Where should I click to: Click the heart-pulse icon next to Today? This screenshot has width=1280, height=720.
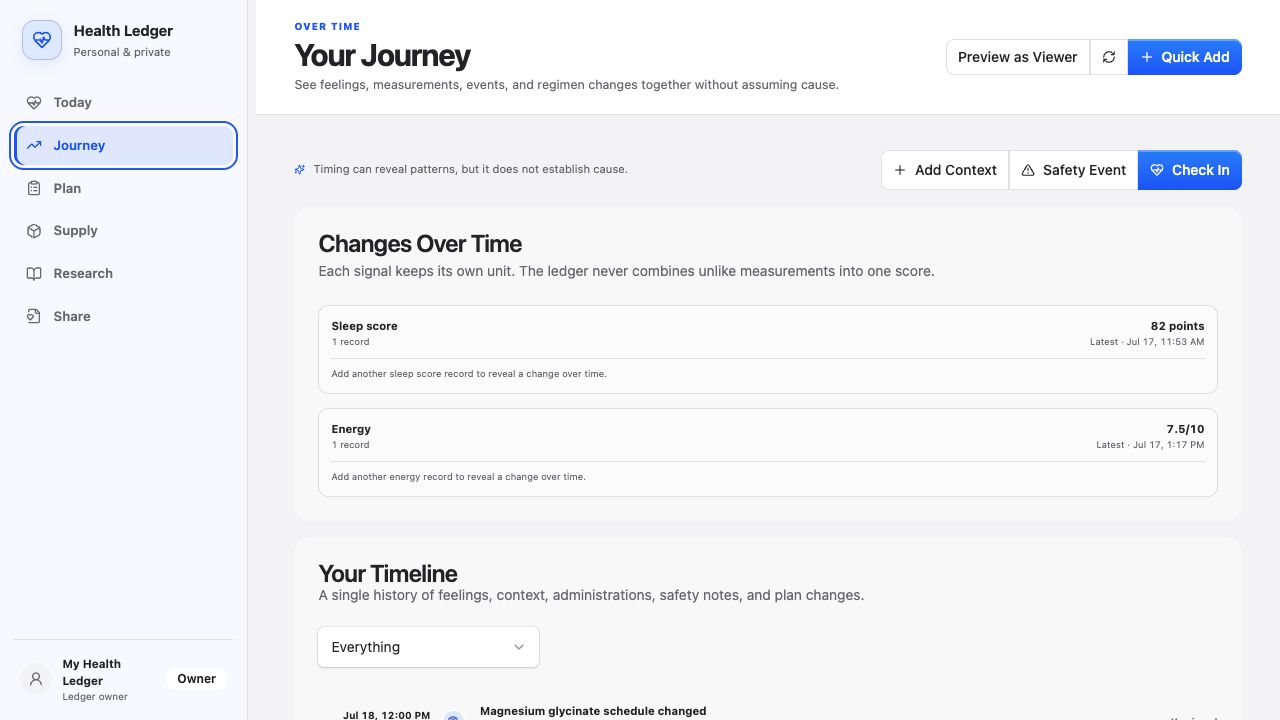[x=34, y=102]
